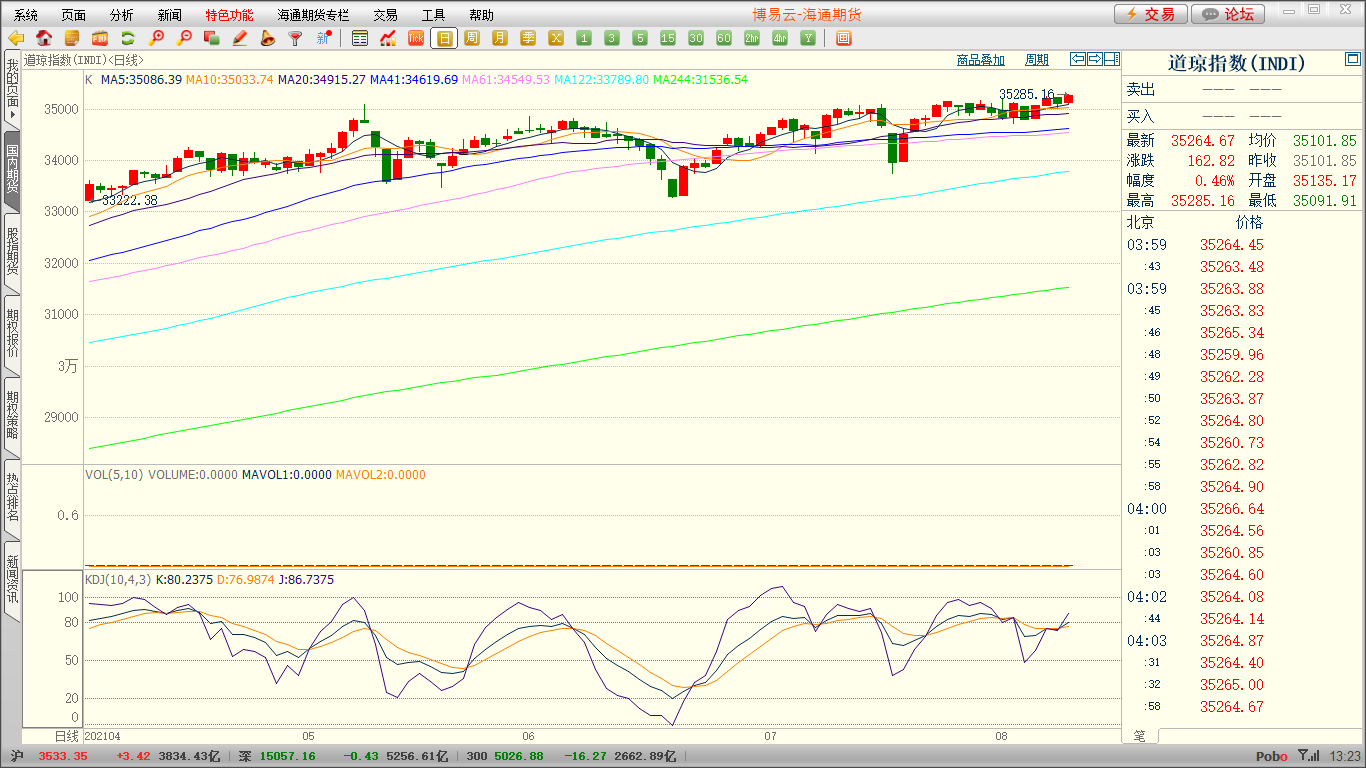Viewport: 1366px width, 768px height.
Task: Switch to the 期权策略 side tab
Action: click(x=12, y=416)
